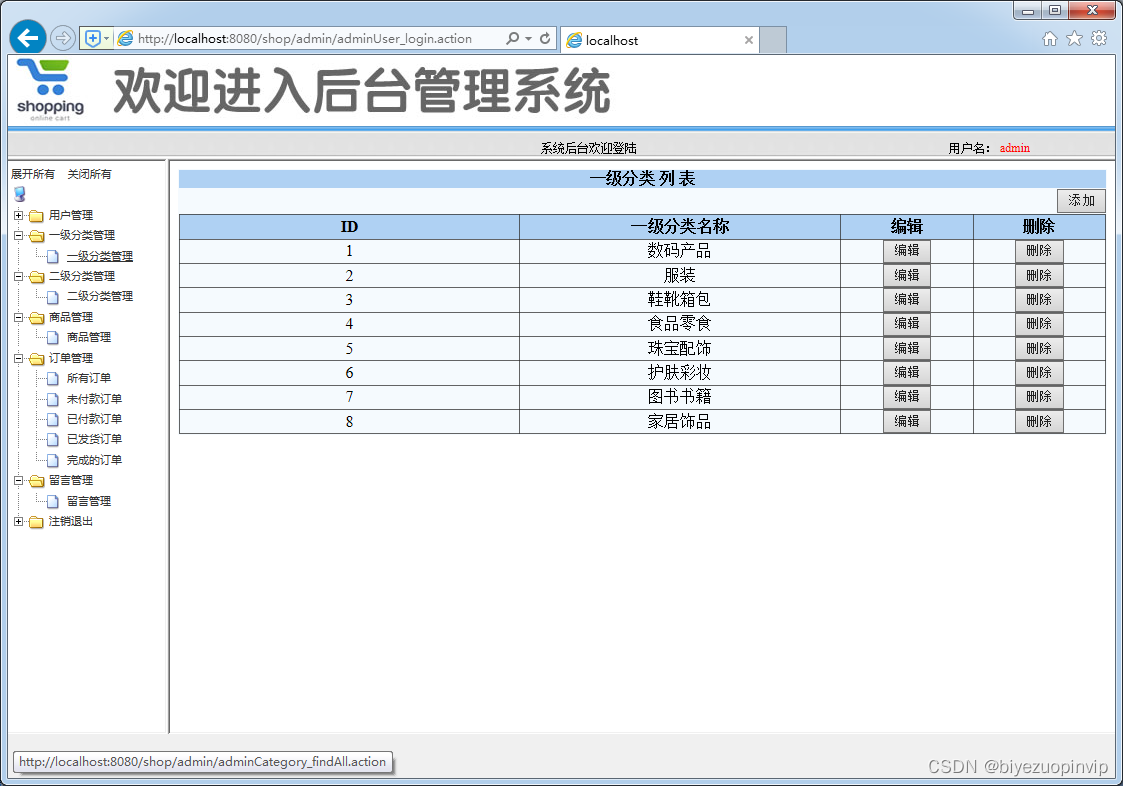Click page icon beside 已发货订单
Screen dimensions: 1123x786
[53, 439]
